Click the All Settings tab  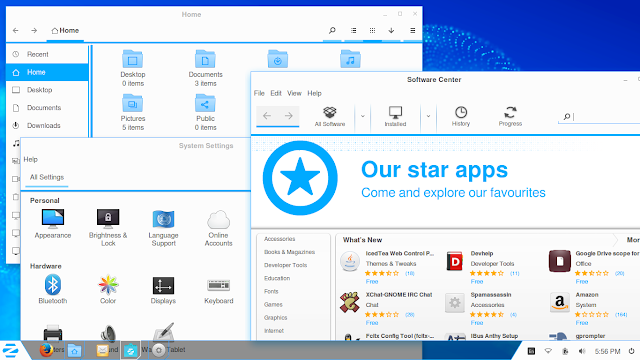(x=47, y=177)
